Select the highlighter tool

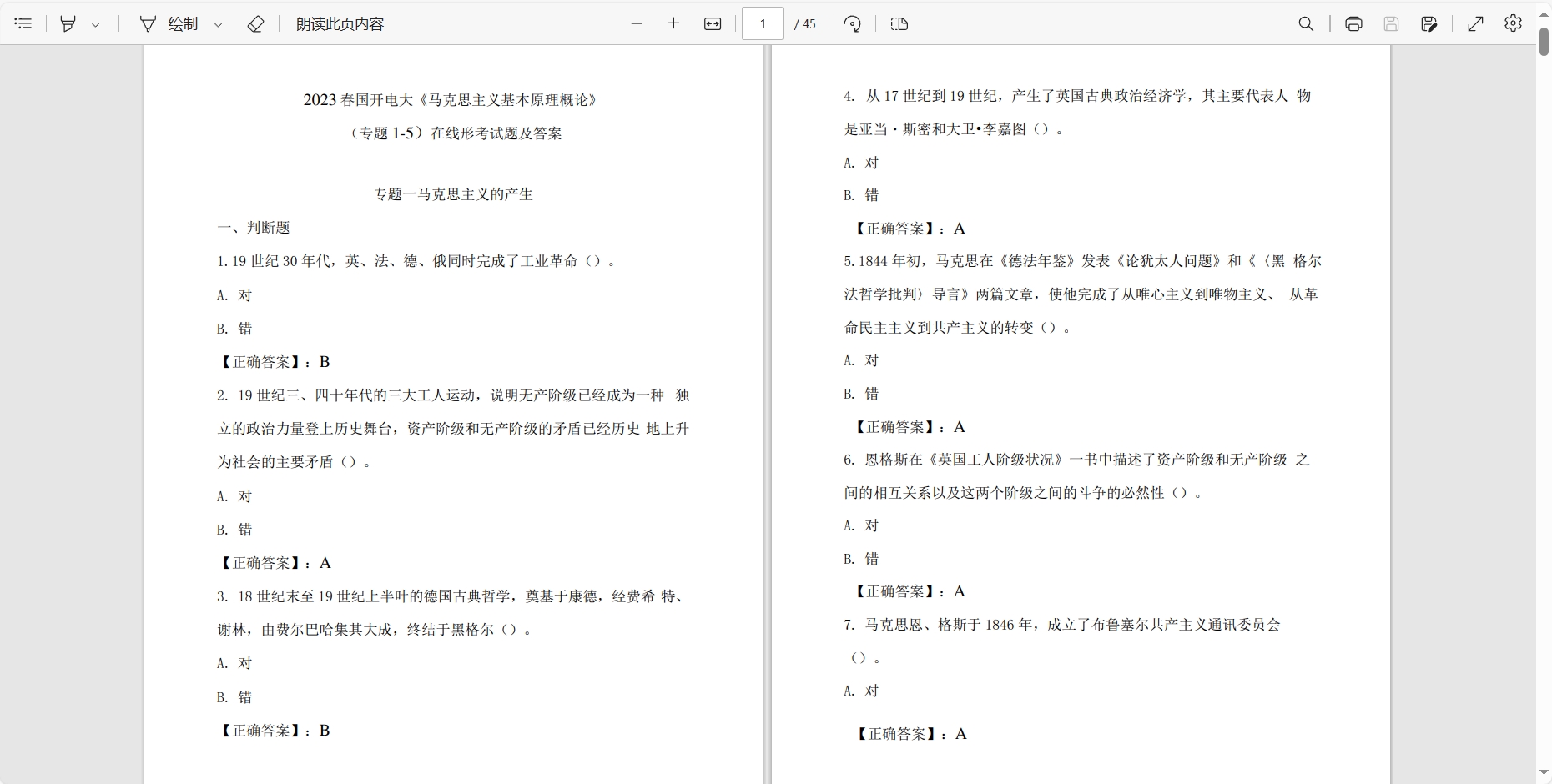click(x=68, y=23)
